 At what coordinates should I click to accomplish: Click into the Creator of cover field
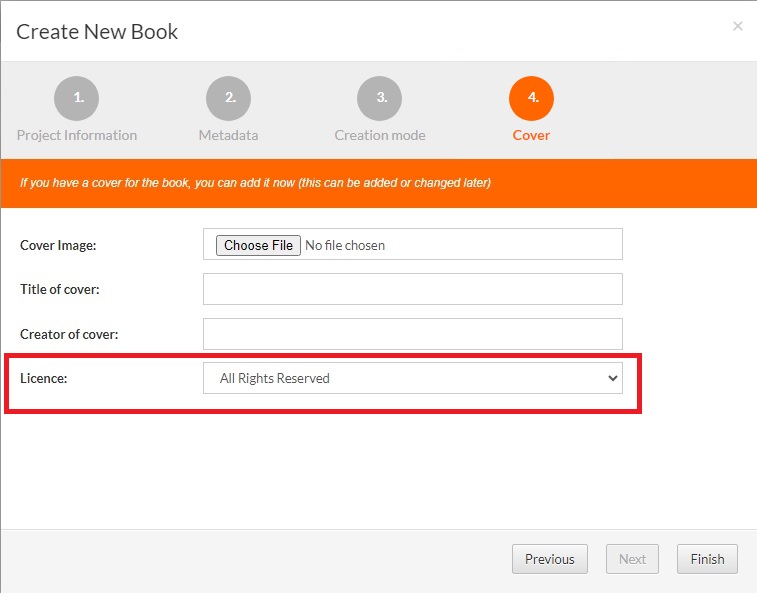(412, 334)
